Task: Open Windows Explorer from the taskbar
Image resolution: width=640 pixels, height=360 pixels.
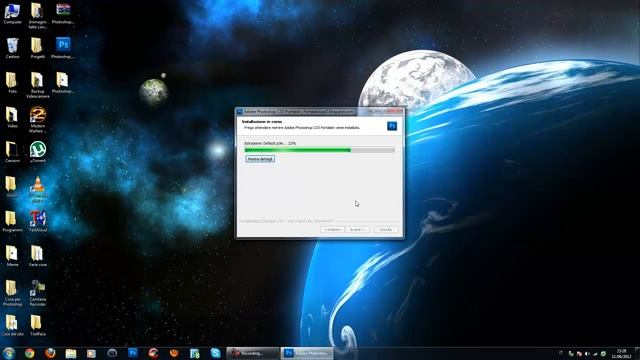Action: coord(71,353)
